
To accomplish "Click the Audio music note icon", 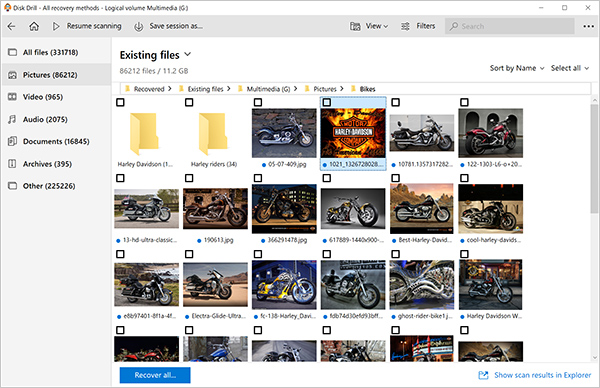I will point(13,119).
